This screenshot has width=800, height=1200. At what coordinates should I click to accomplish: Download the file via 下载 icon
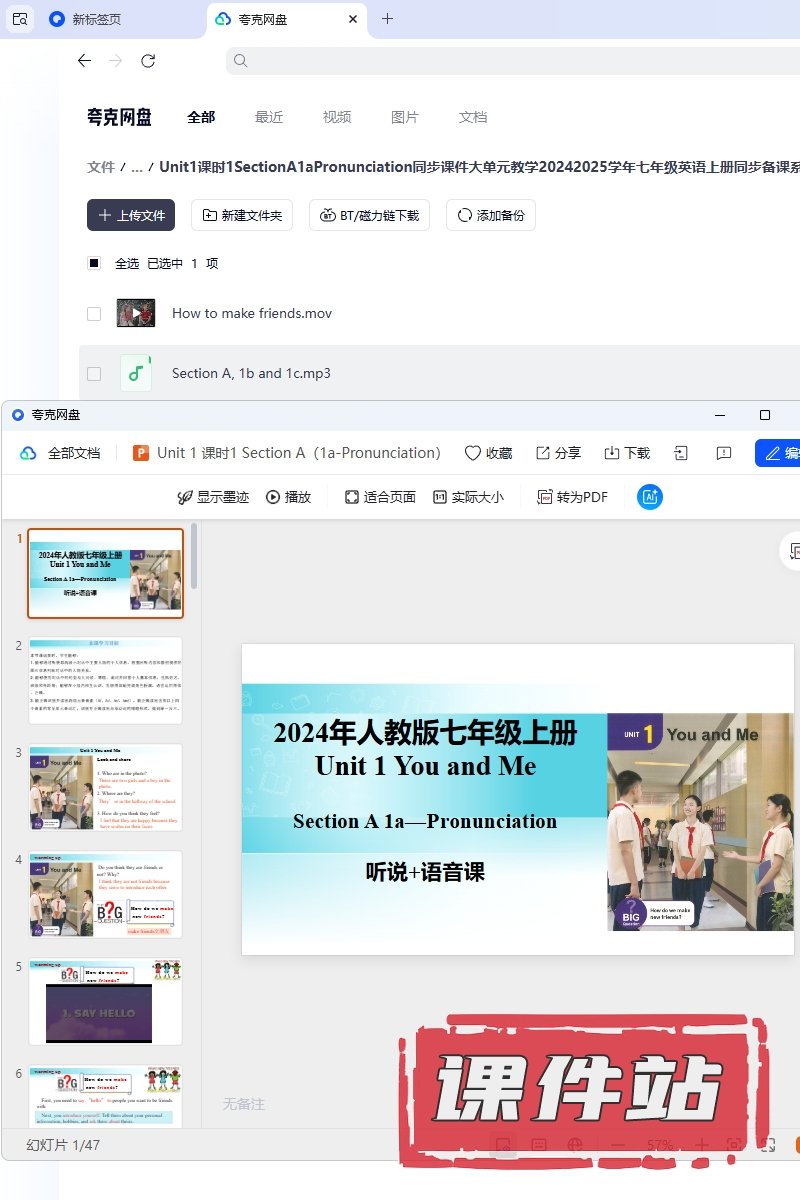[612, 453]
